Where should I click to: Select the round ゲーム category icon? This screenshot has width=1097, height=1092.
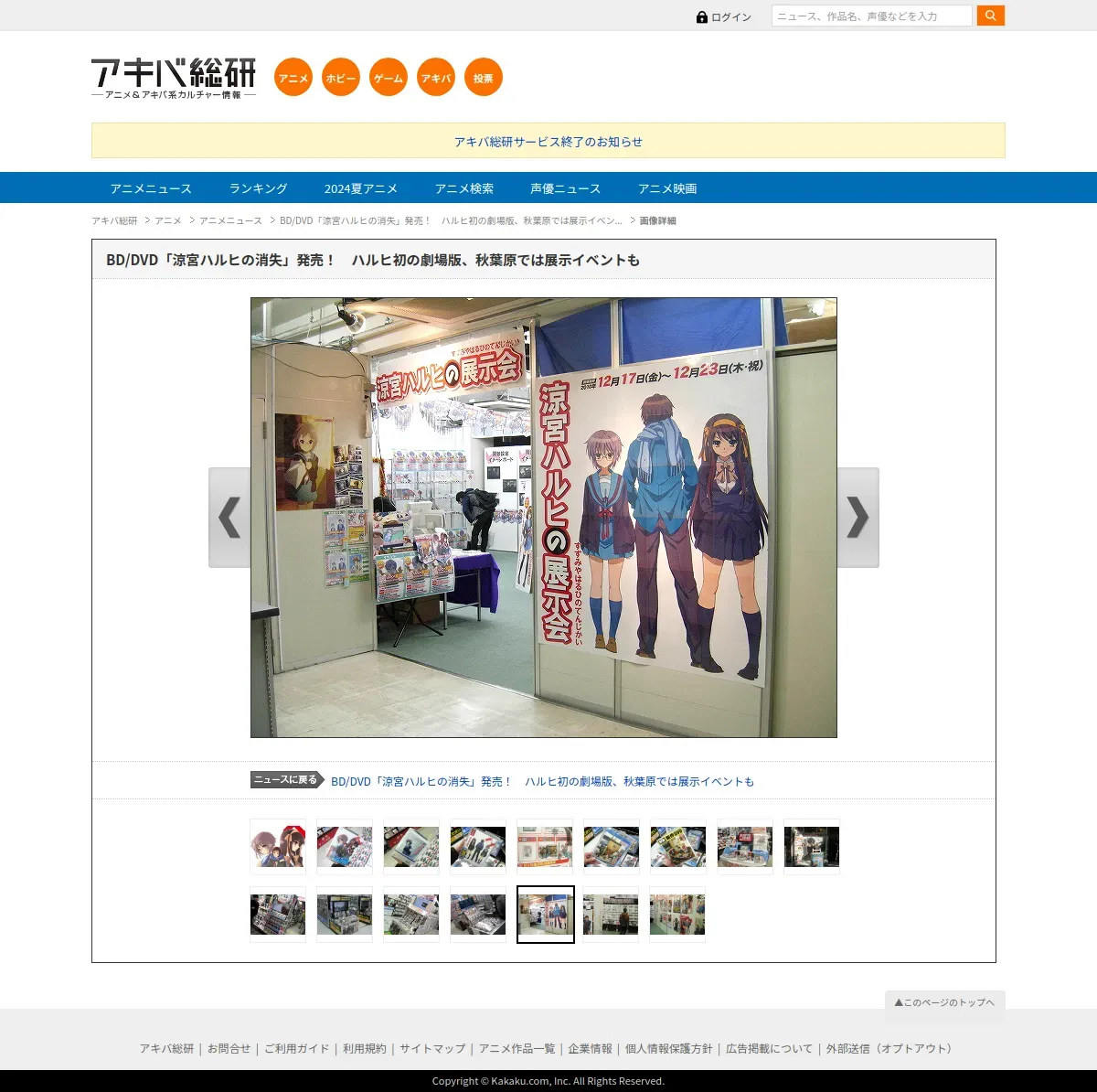point(389,77)
